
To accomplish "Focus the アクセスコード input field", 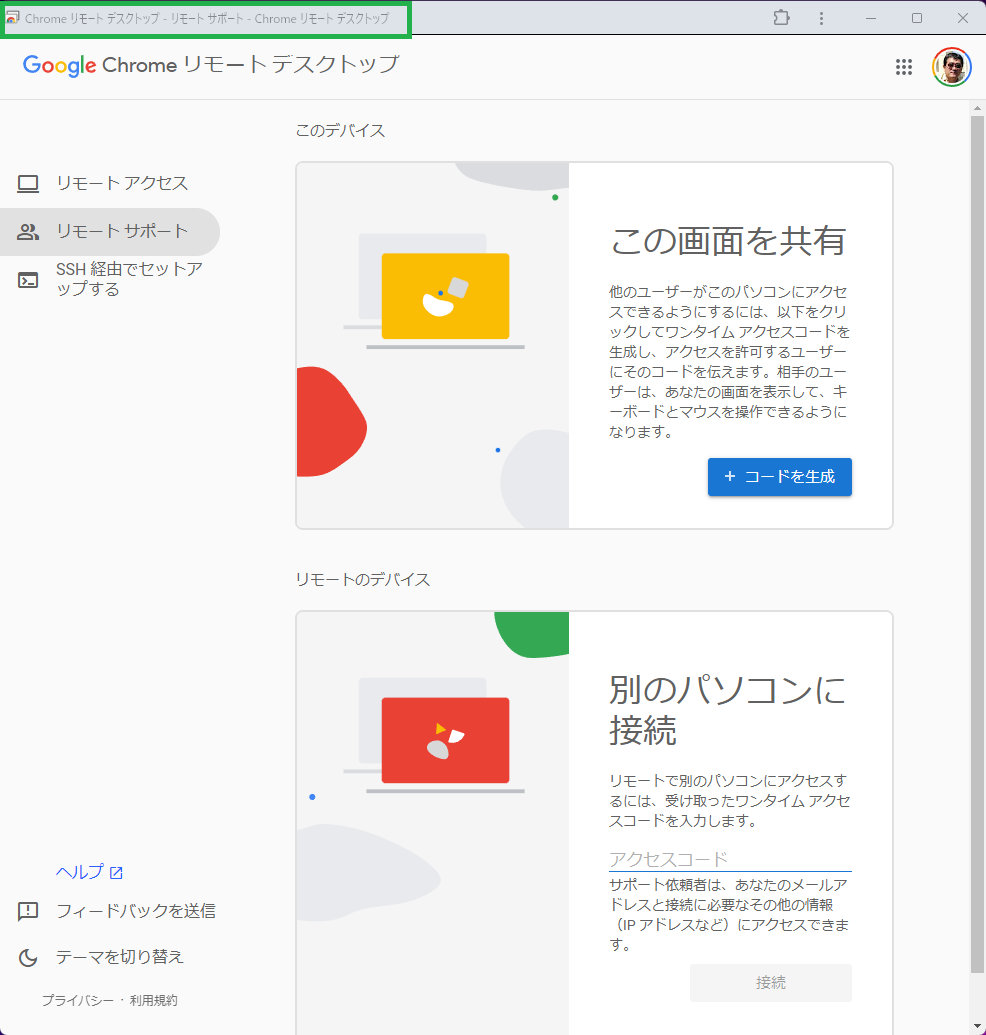I will point(730,859).
